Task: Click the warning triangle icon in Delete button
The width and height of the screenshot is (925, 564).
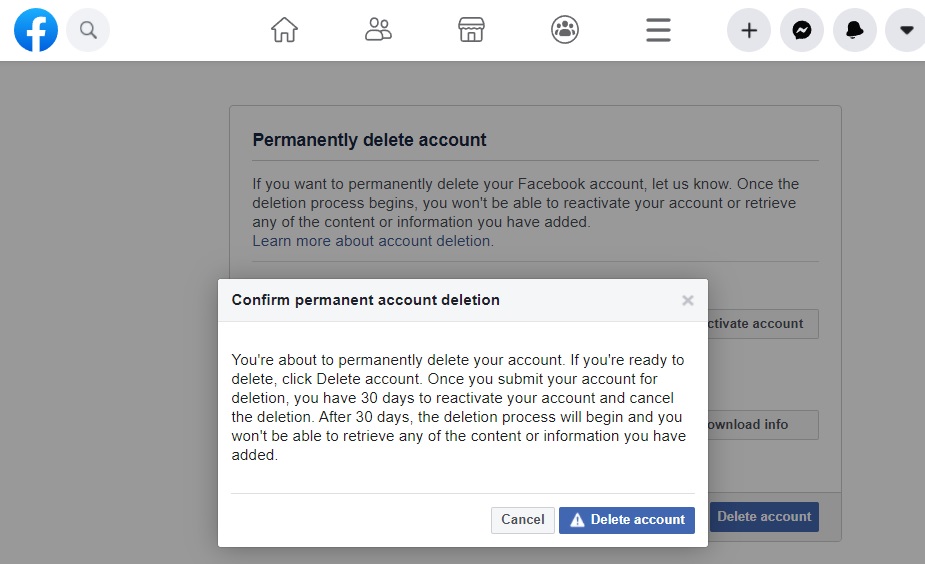Action: [x=577, y=520]
